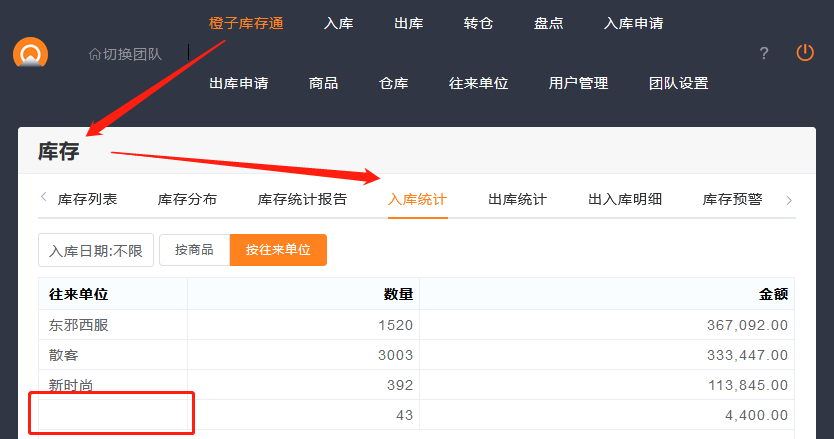
Task: Switch to the 库存分布 tab
Action: [187, 199]
